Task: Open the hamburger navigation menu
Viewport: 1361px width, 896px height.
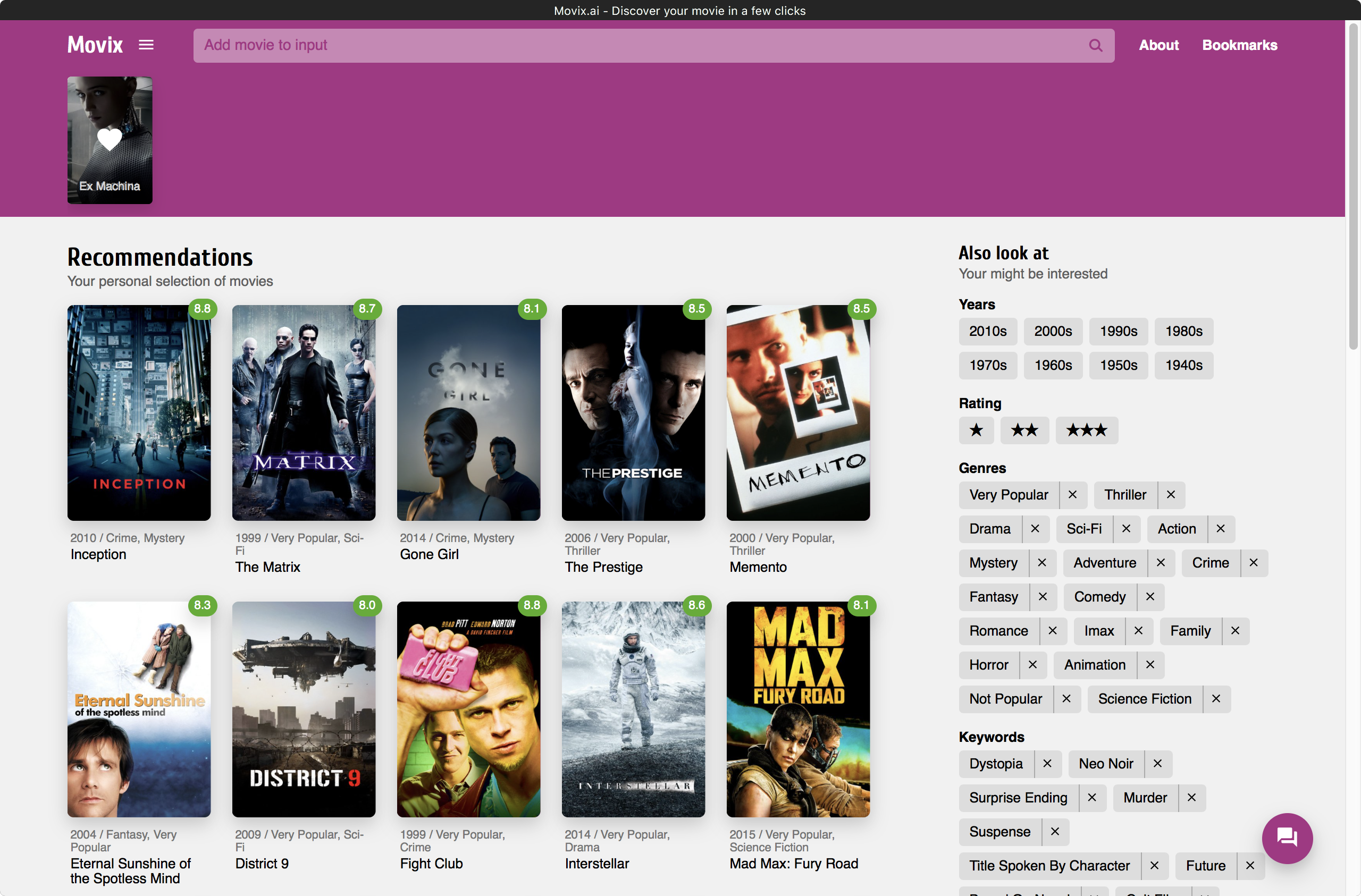Action: click(x=146, y=45)
